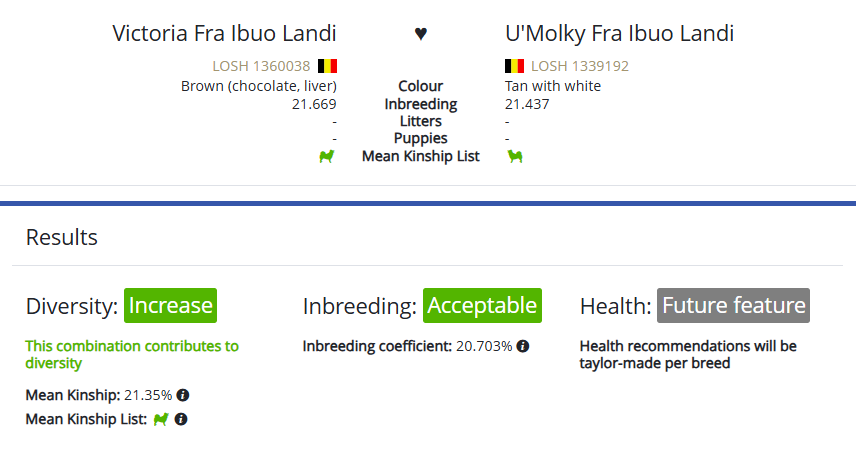The height and width of the screenshot is (461, 856).
Task: Click the info icon beside Inbreeding coefficient
Action: tap(523, 346)
